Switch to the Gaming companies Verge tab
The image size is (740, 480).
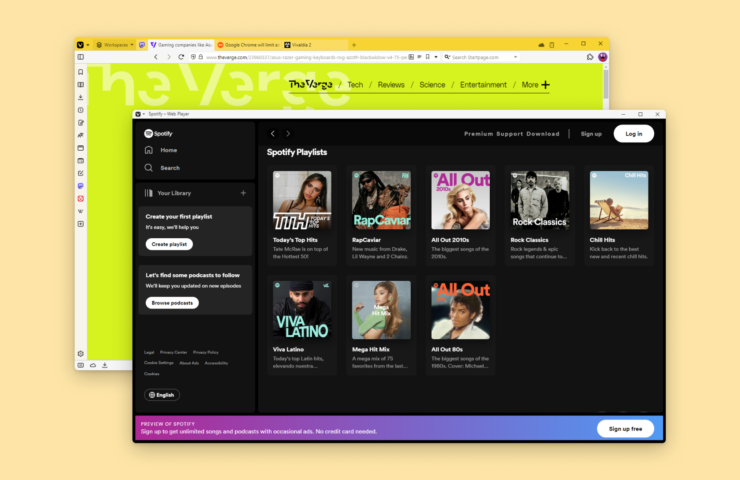[x=181, y=45]
